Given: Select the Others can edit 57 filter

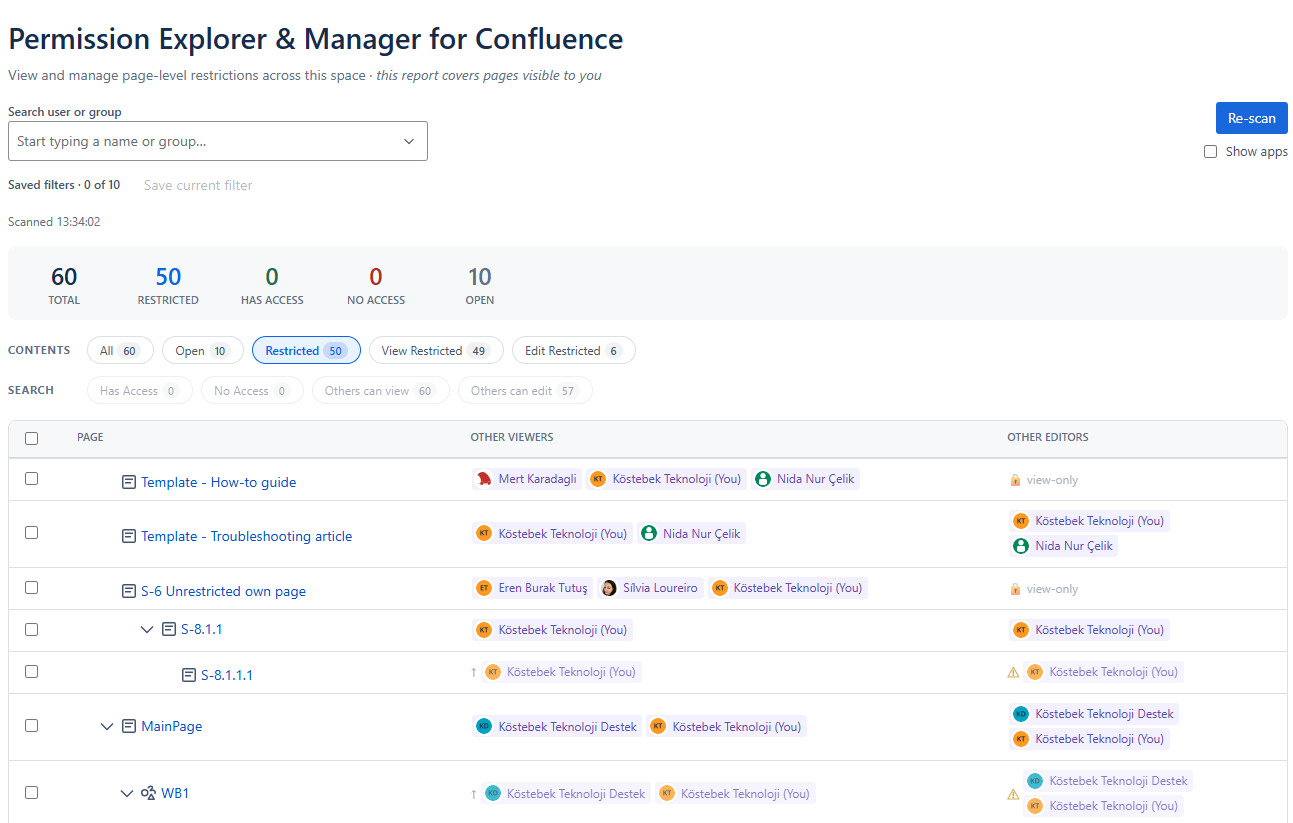Looking at the screenshot, I should (x=525, y=391).
